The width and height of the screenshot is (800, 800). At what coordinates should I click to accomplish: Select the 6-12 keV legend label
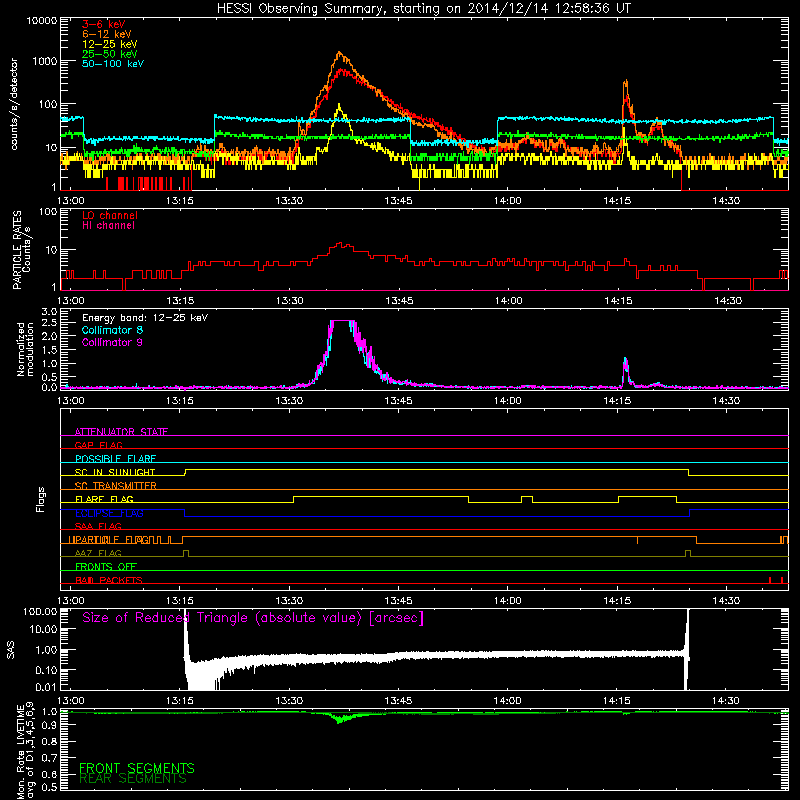(x=107, y=34)
